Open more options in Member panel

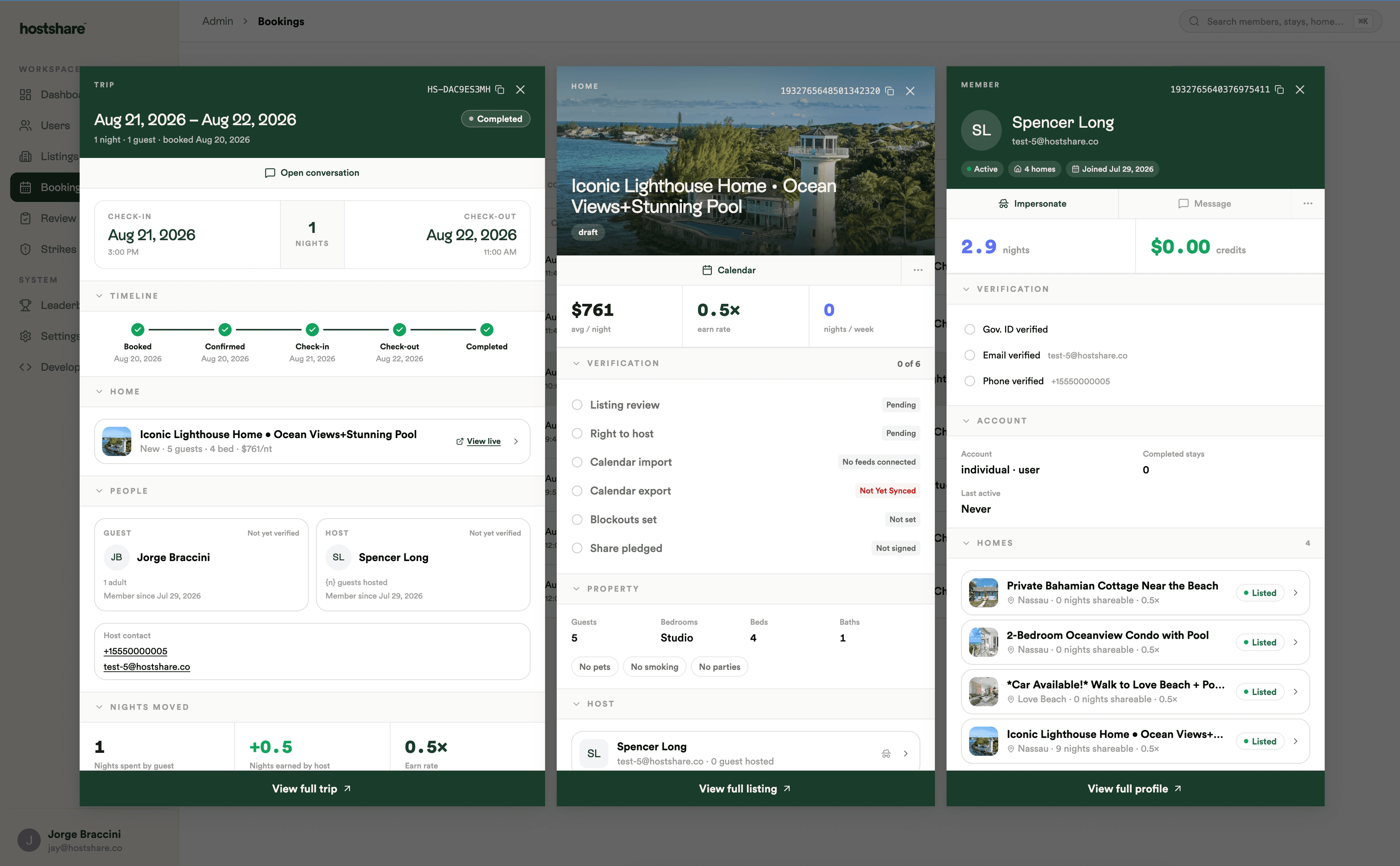click(1308, 203)
